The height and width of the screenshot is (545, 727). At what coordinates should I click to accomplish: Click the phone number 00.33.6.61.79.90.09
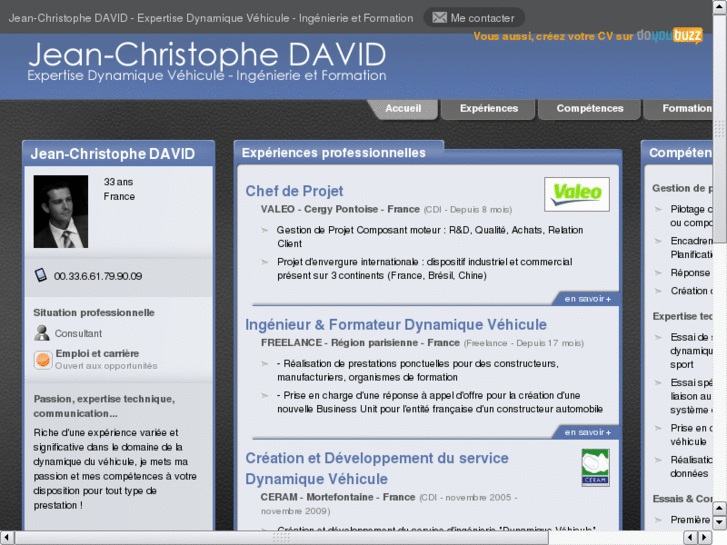(x=98, y=276)
